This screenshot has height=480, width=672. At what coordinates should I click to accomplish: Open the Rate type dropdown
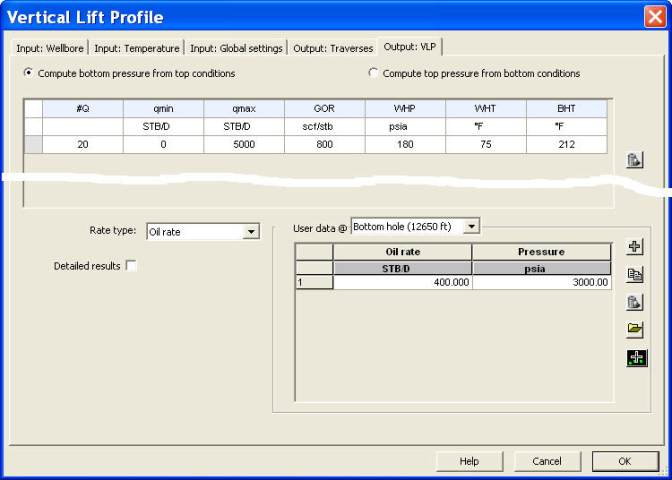251,232
